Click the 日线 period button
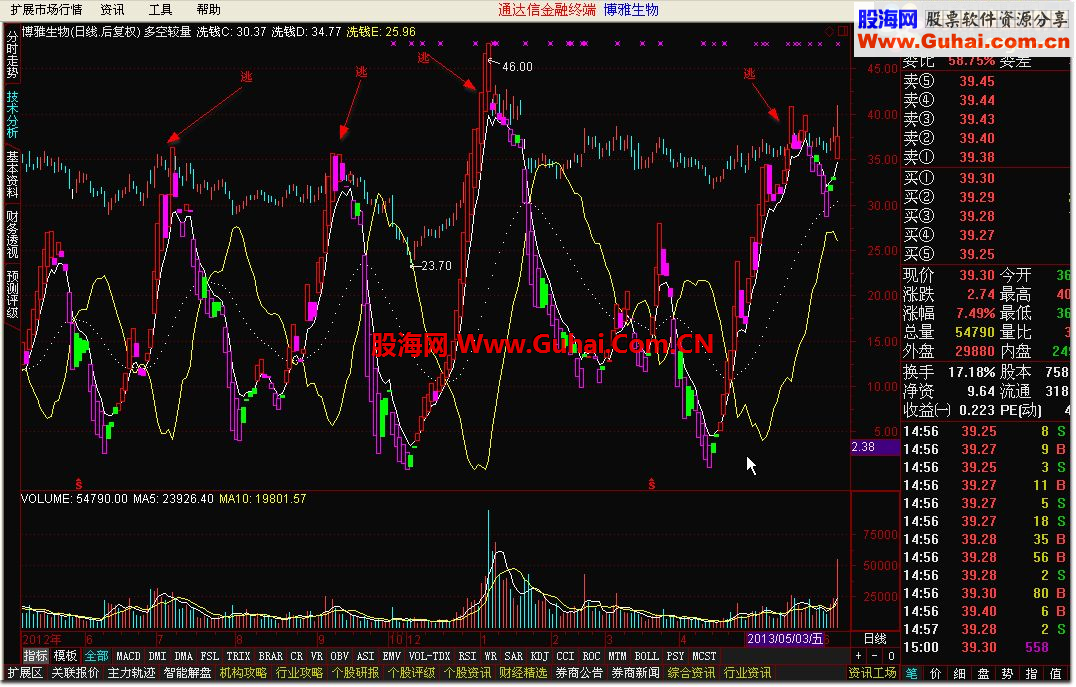This screenshot has width=1076, height=687. coord(875,639)
